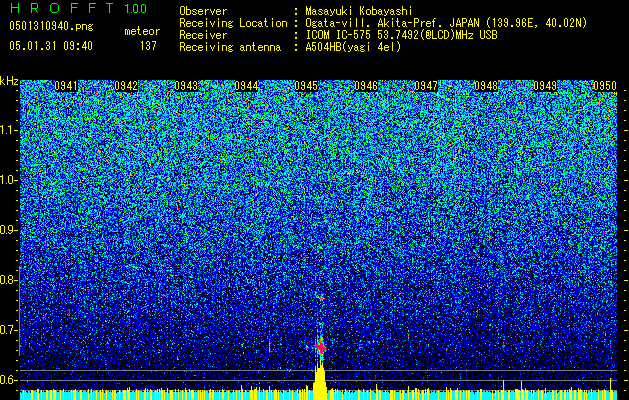This screenshot has height=400, width=629.
Task: Click the 0949 time marker
Action: pos(545,86)
